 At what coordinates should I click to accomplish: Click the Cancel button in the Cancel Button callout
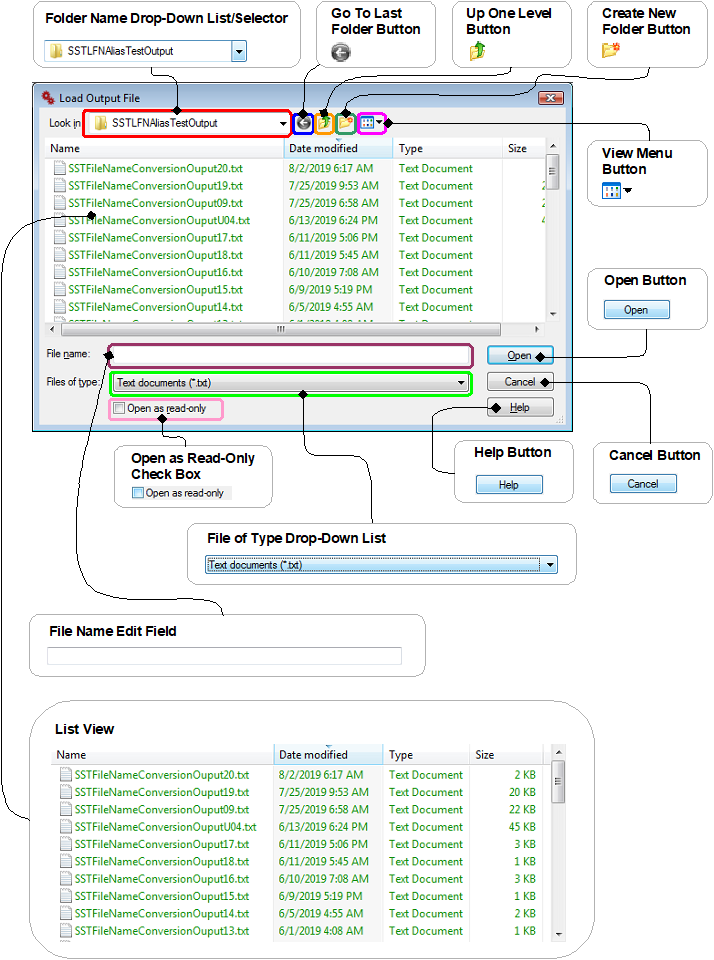point(643,484)
